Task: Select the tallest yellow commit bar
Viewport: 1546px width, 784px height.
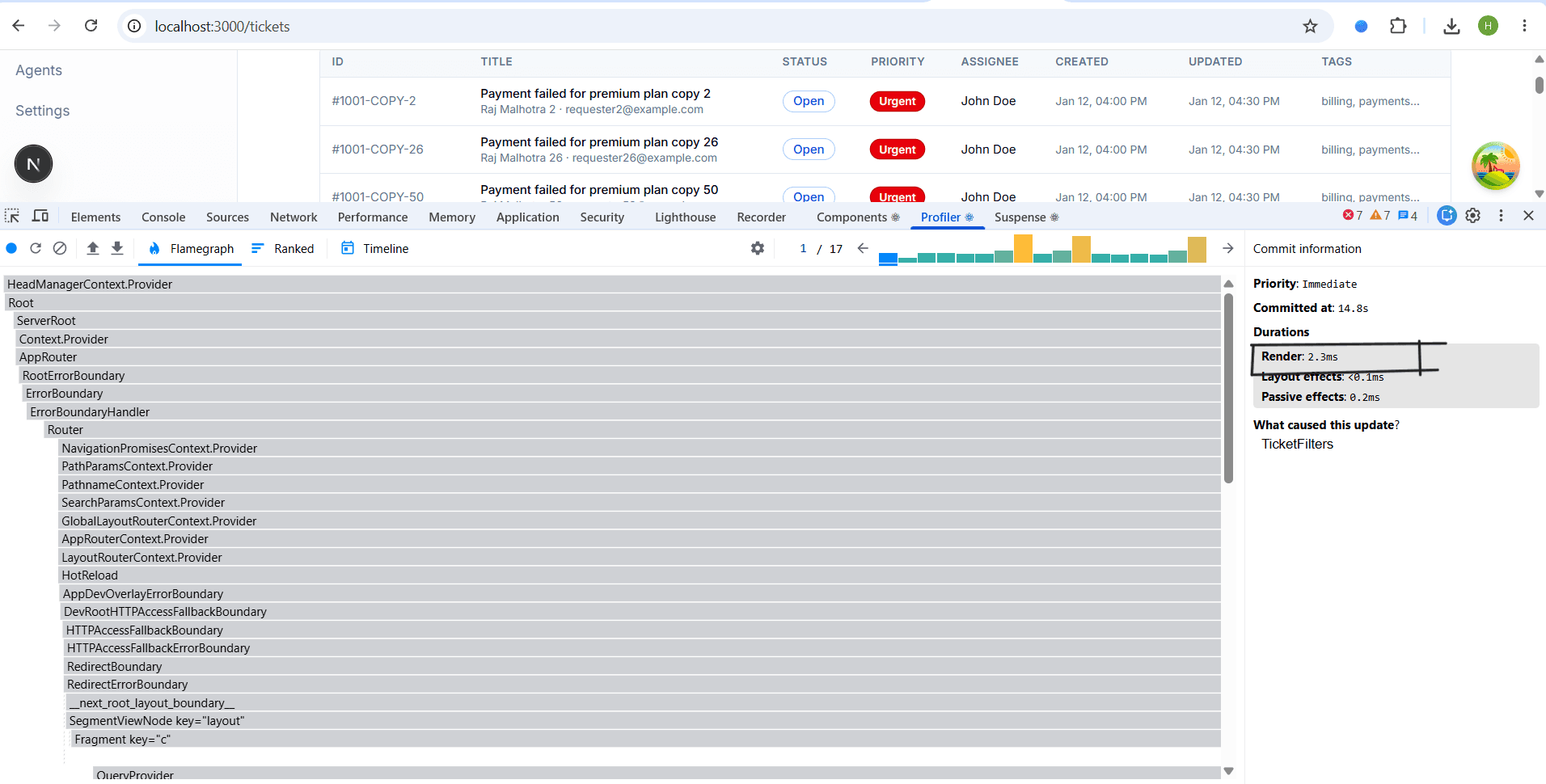Action: (x=1023, y=249)
